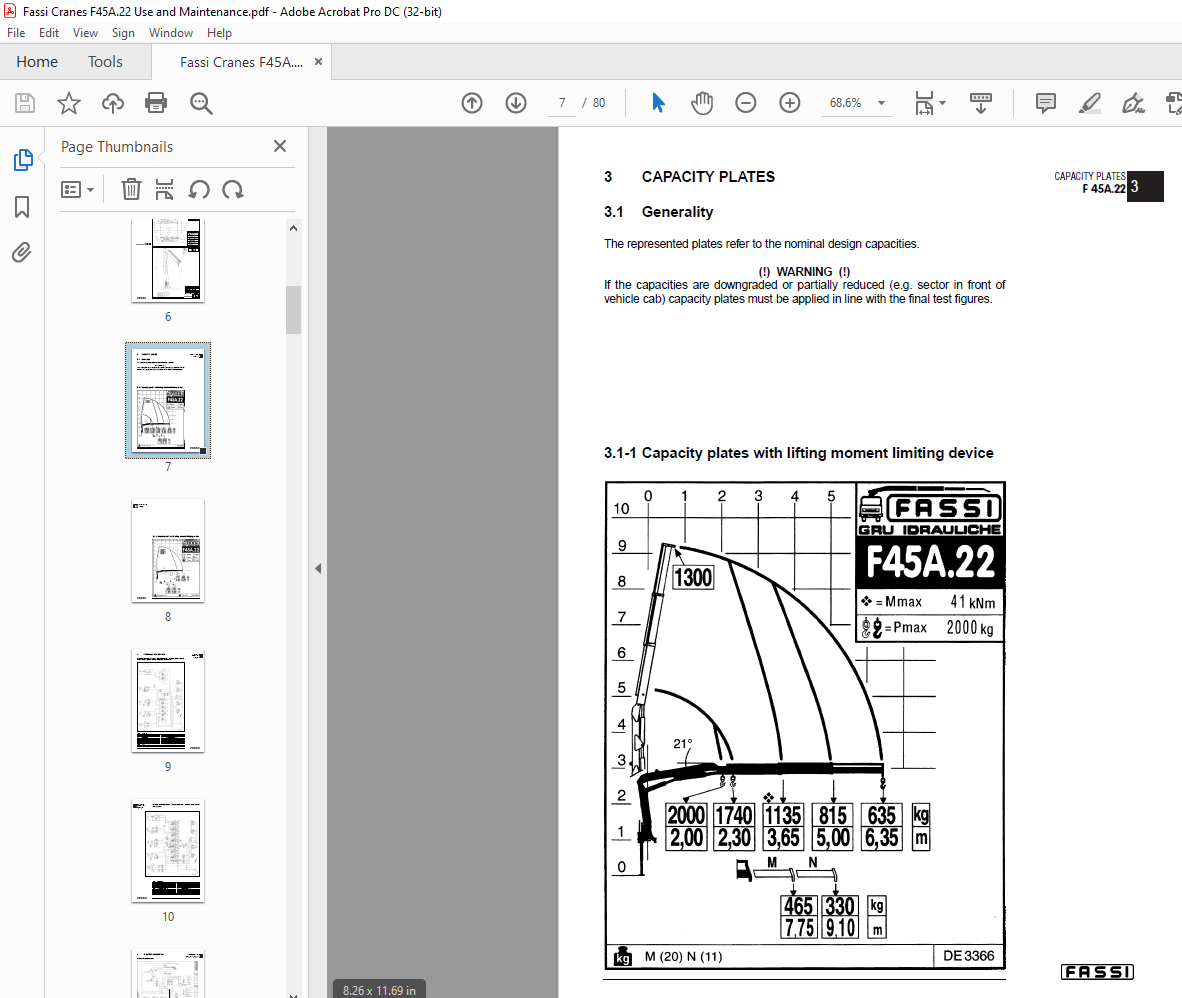Add document to starred favorites
This screenshot has height=998, width=1182.
(x=69, y=103)
